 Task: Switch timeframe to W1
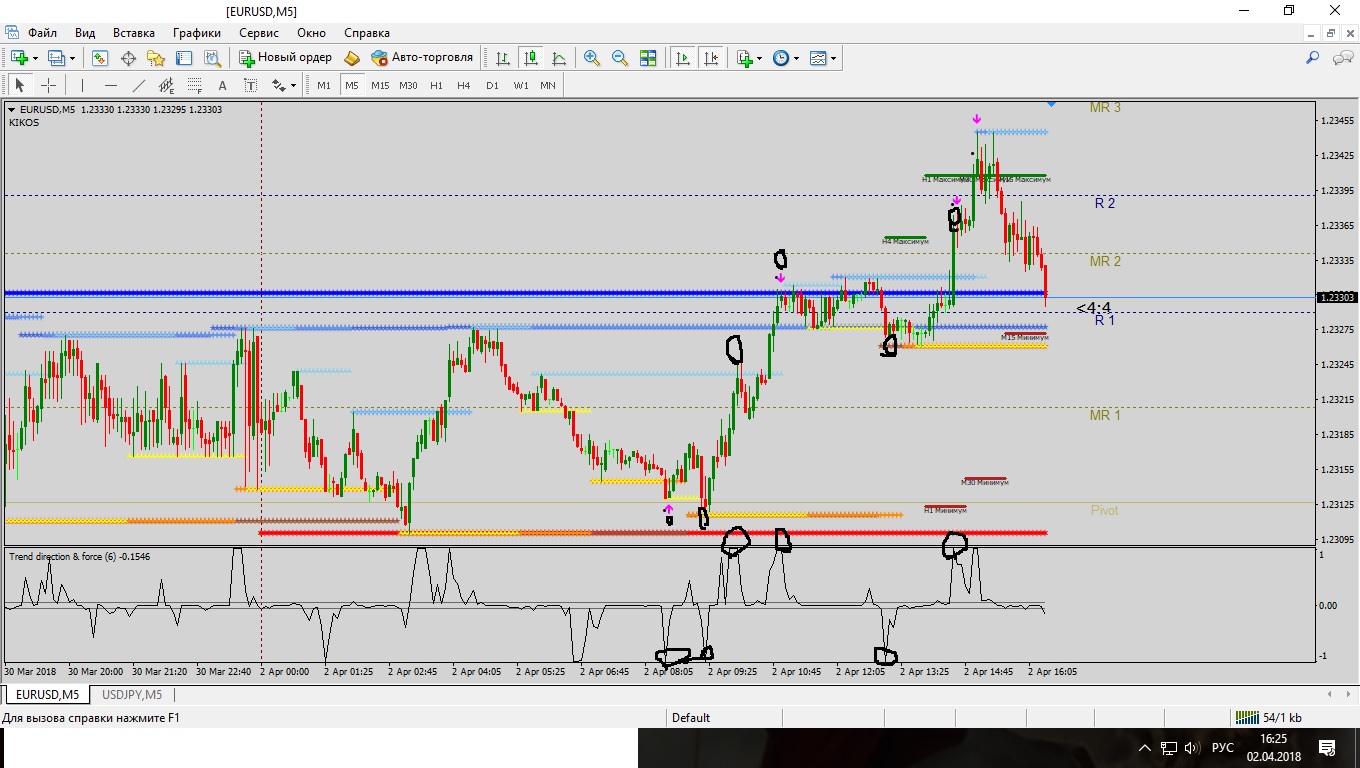pos(521,85)
